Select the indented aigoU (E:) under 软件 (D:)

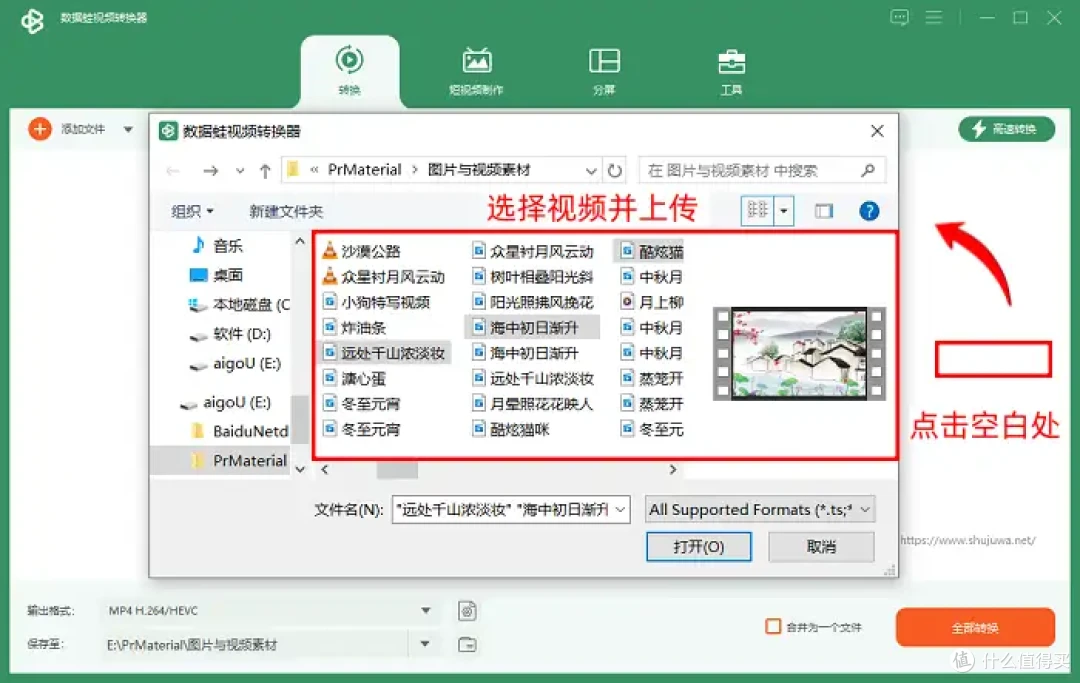point(235,364)
